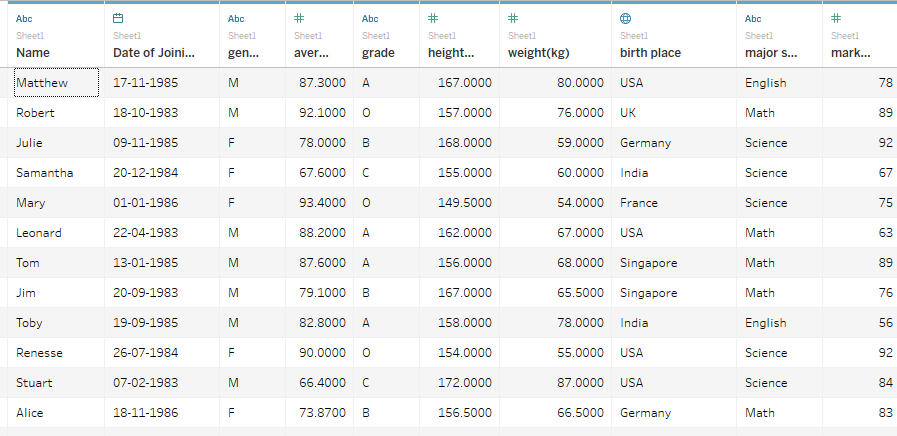The width and height of the screenshot is (897, 436).
Task: Select the Date of Joining column header
Action: [154, 52]
